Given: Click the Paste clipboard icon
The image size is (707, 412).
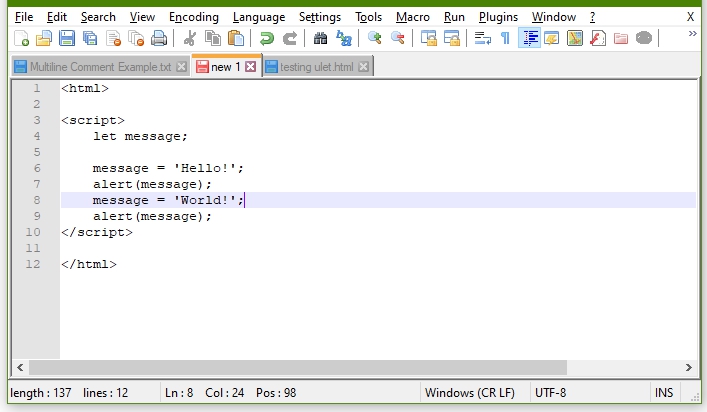Looking at the screenshot, I should (235, 38).
